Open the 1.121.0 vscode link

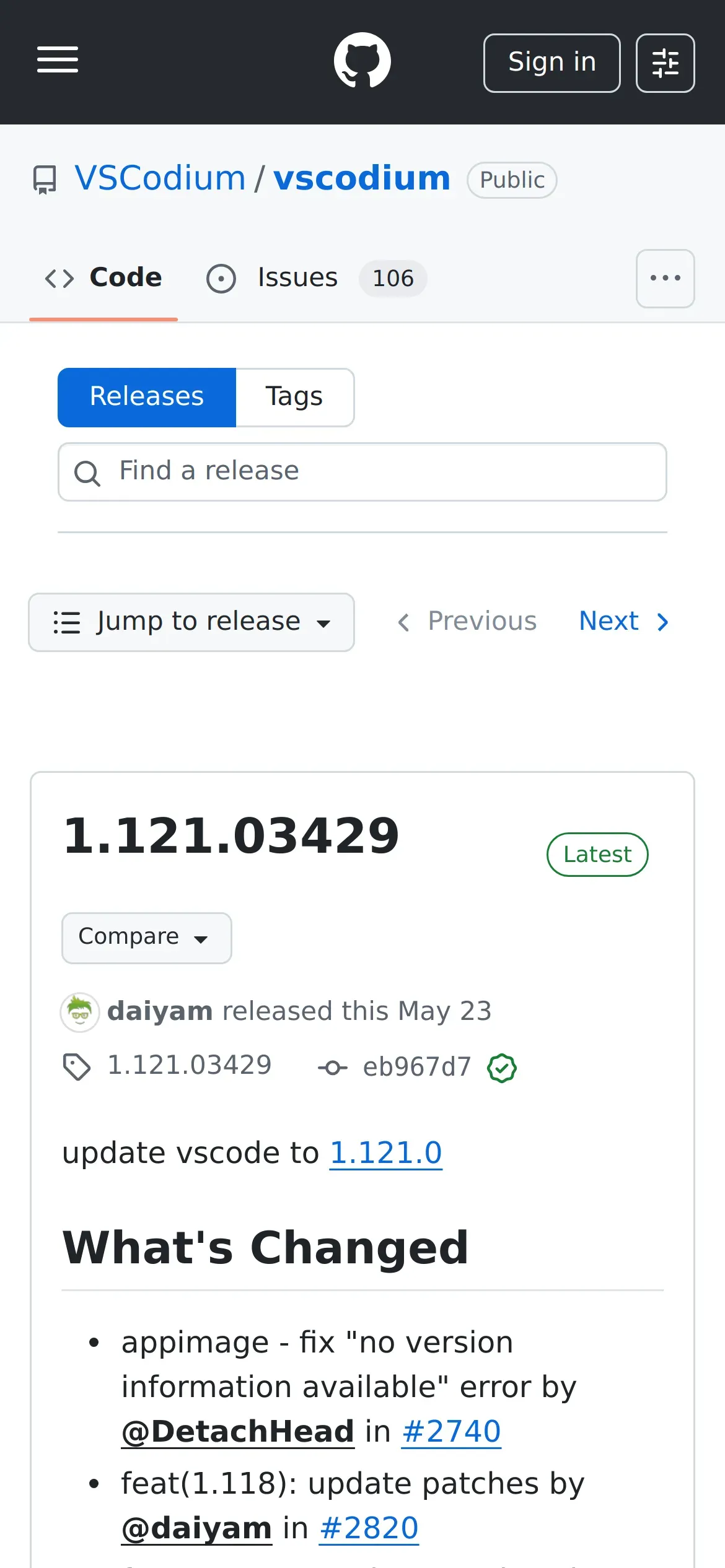pos(386,1153)
